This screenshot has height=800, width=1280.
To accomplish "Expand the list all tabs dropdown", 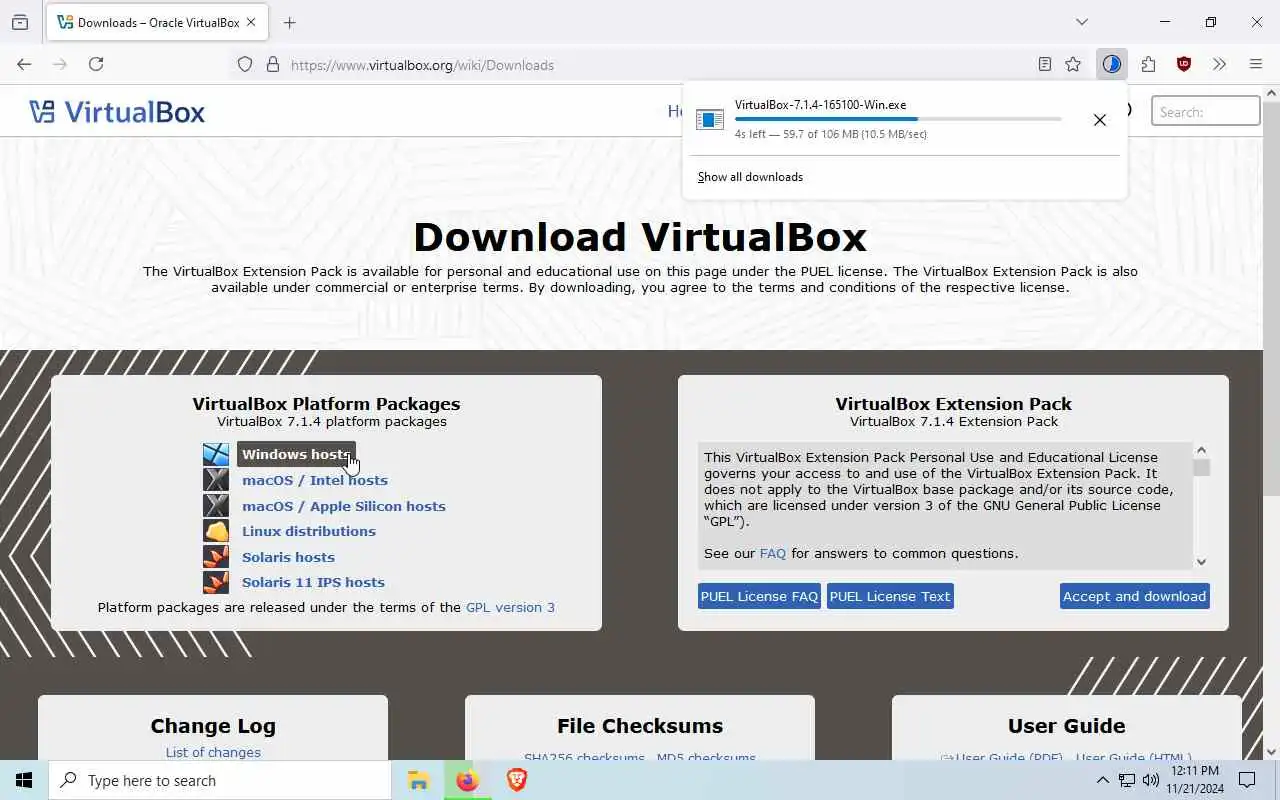I will point(1082,22).
